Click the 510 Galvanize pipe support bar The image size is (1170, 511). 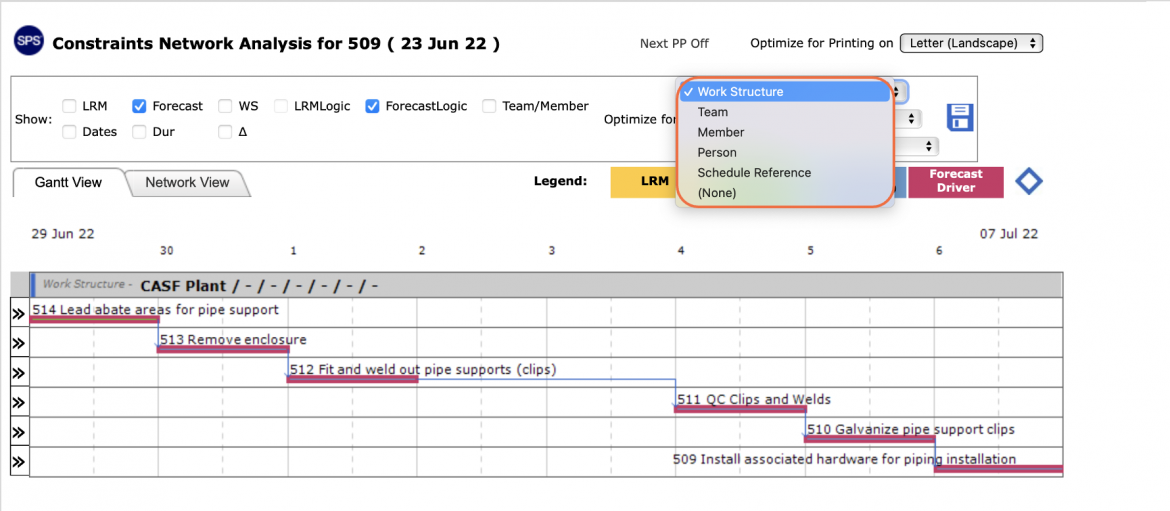click(x=869, y=439)
